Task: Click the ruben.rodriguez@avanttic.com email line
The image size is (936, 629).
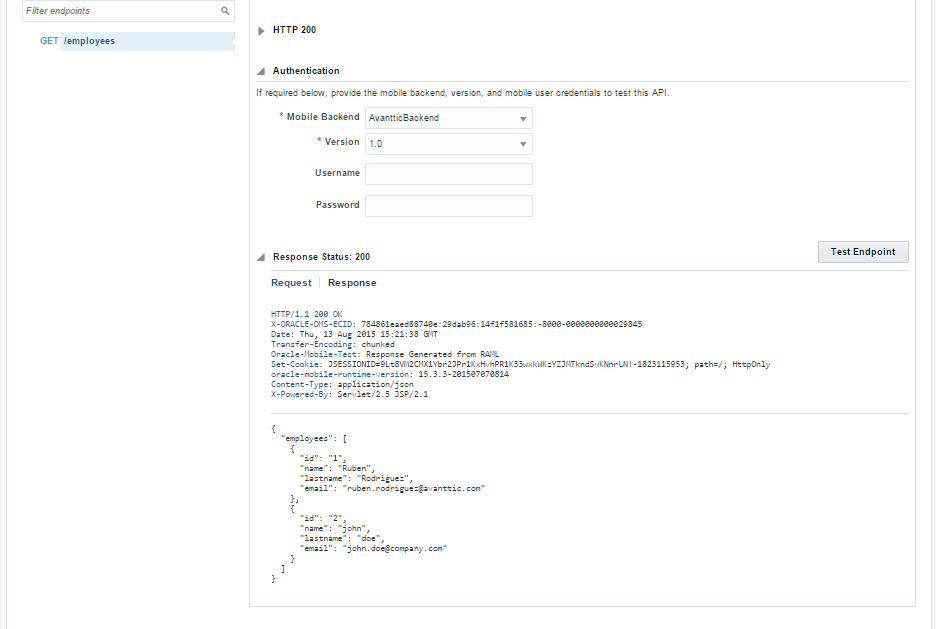Action: [x=392, y=488]
